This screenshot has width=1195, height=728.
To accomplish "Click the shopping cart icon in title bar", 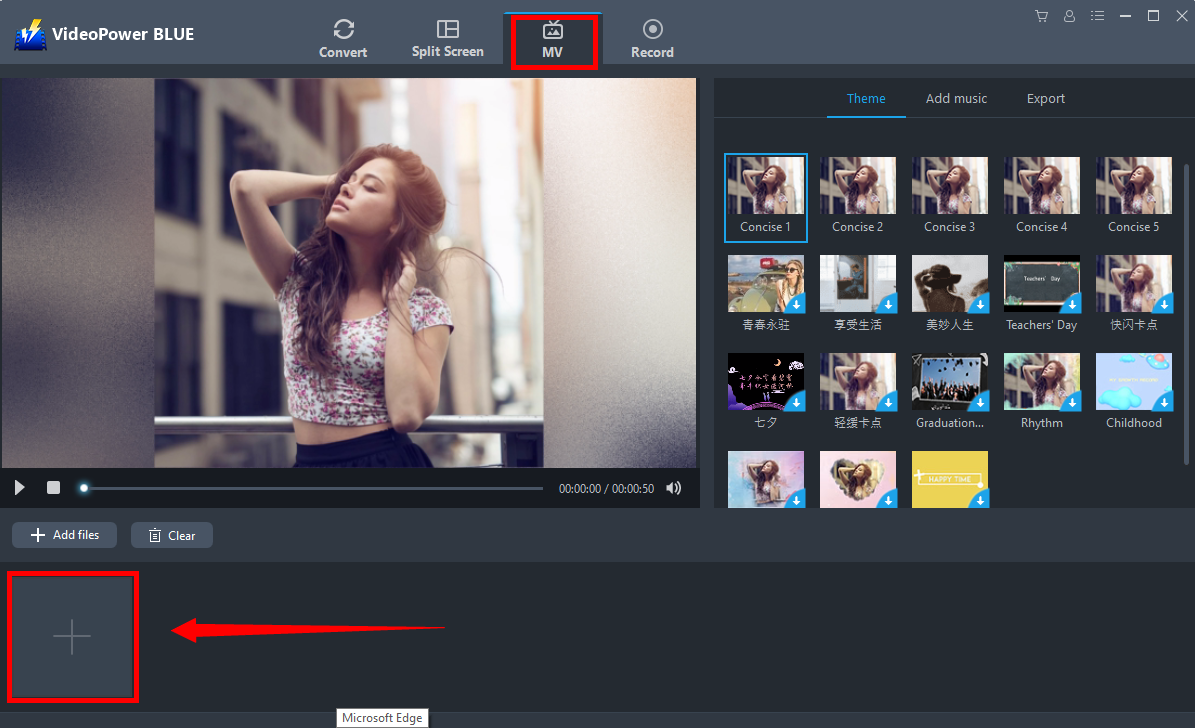I will point(1042,16).
